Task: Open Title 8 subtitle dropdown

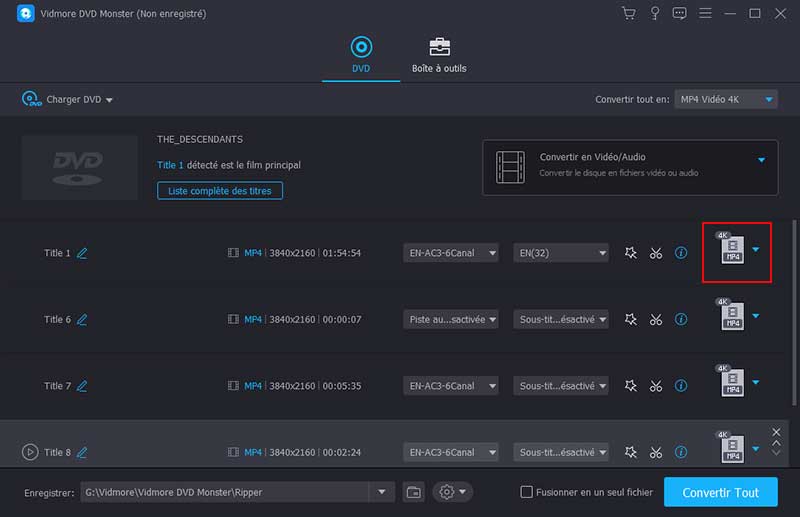Action: pos(561,452)
